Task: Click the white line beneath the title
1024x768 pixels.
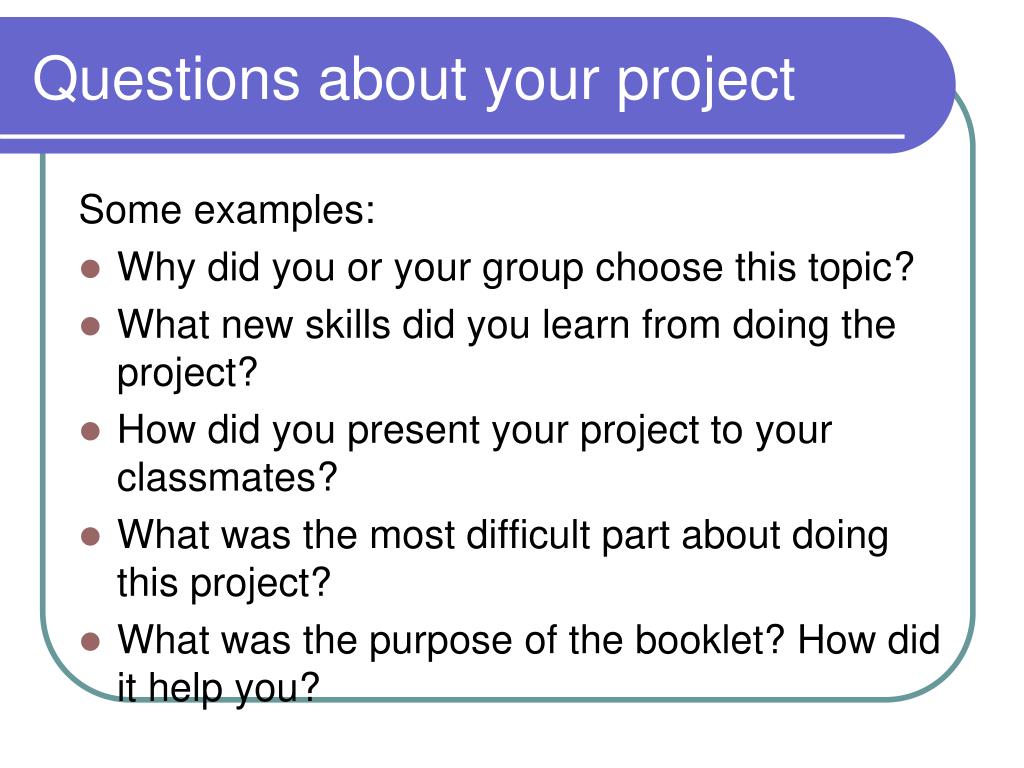Action: coord(452,137)
